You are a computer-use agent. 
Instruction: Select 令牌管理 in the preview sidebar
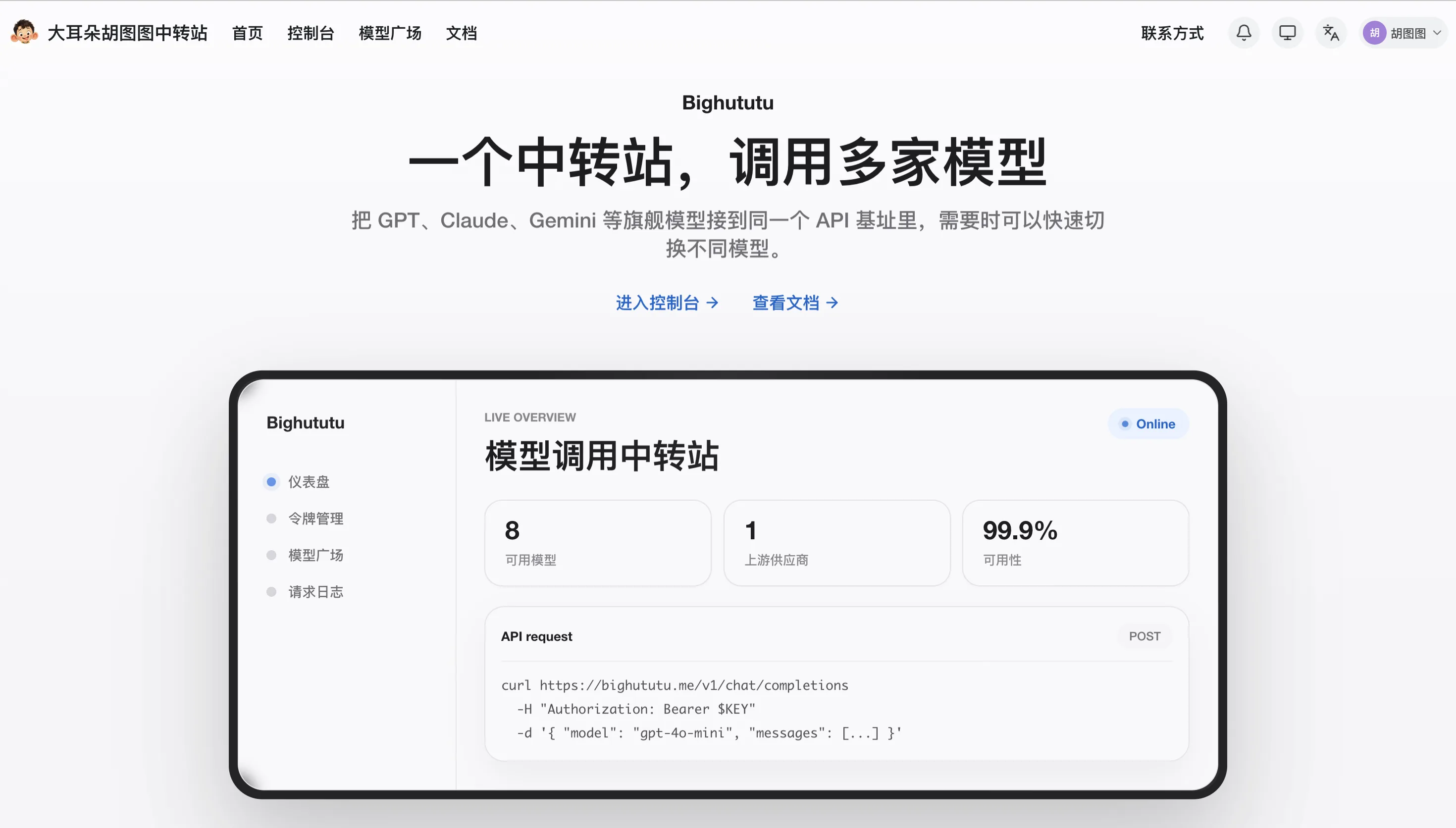click(305, 518)
